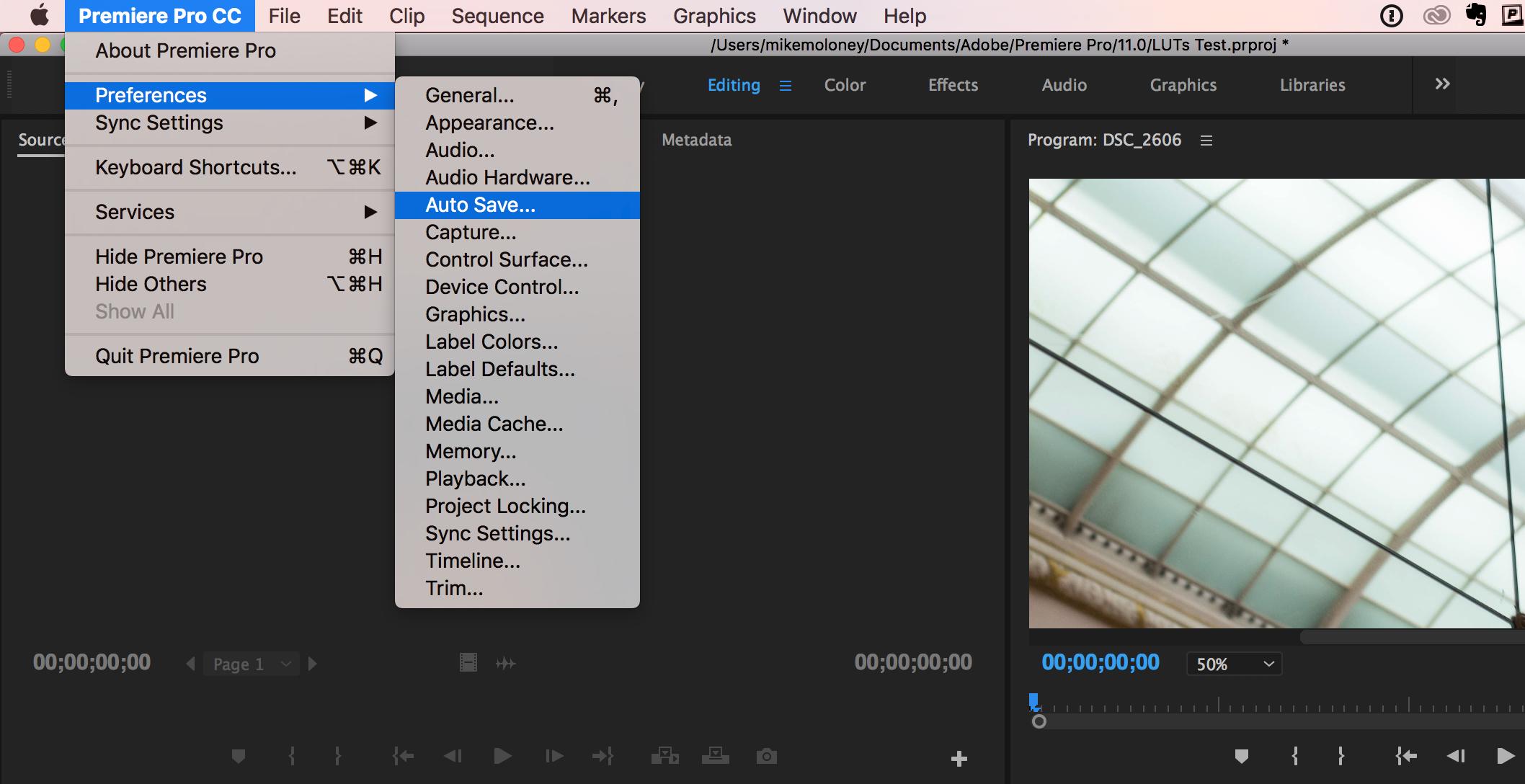This screenshot has height=784, width=1525.
Task: Step back one frame in Source monitor
Action: click(453, 756)
